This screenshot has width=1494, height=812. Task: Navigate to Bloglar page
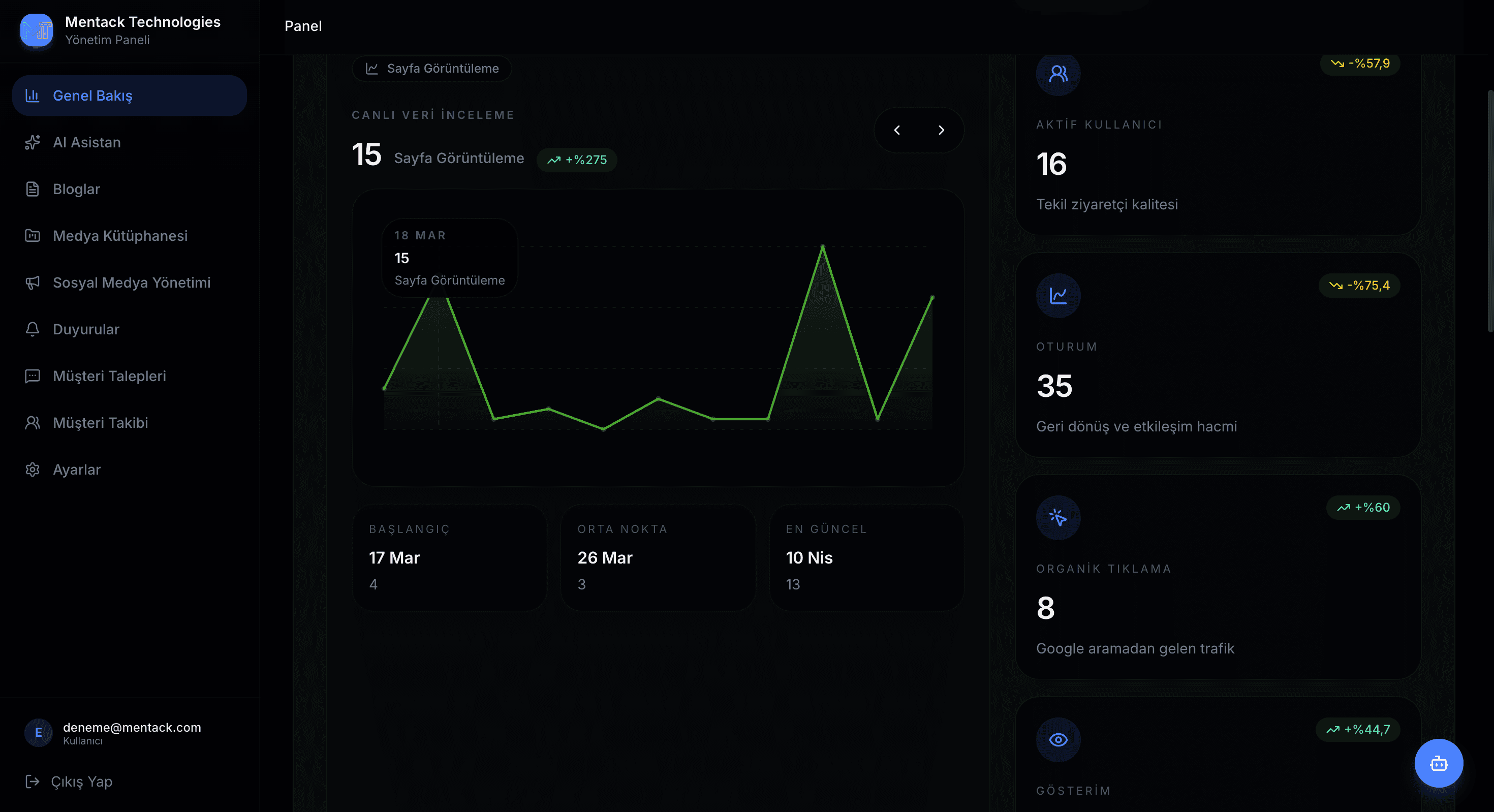[x=130, y=189]
